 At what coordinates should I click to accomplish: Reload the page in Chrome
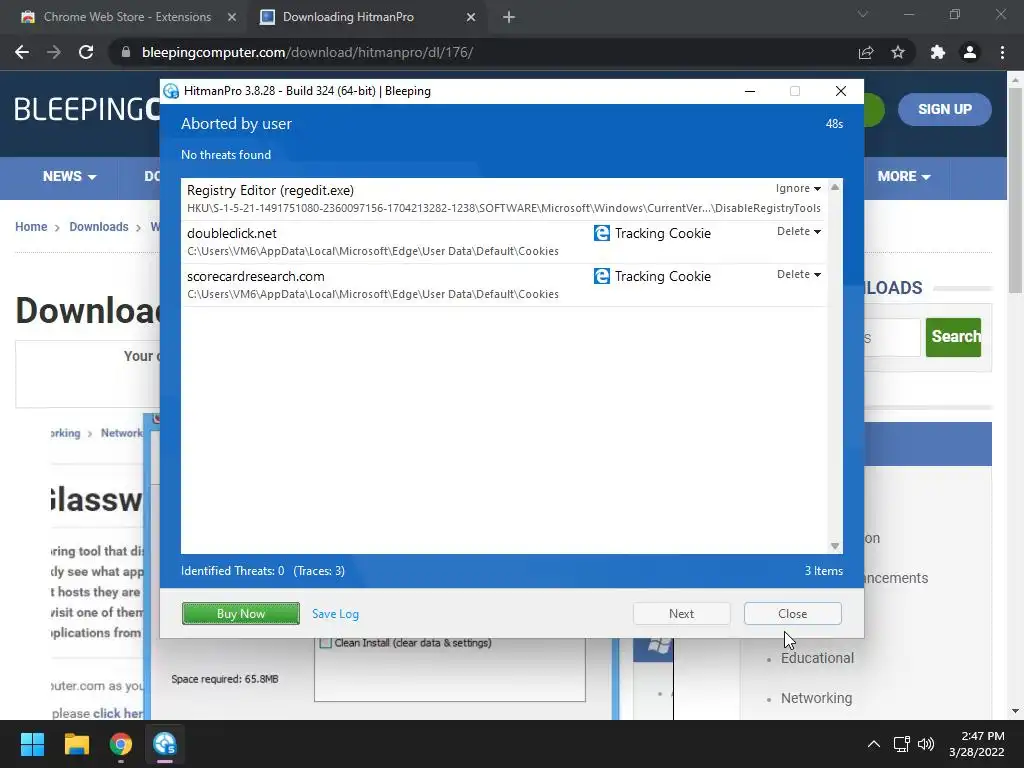click(x=86, y=52)
